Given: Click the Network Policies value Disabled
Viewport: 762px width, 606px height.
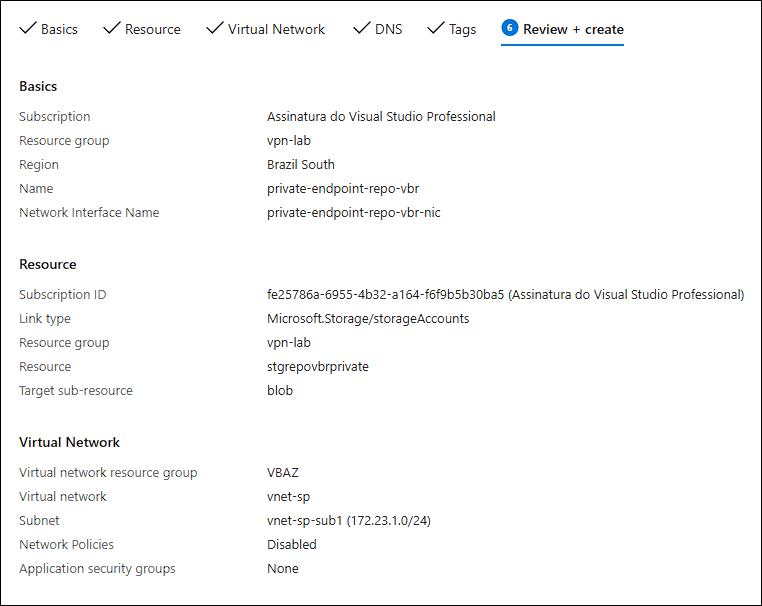Looking at the screenshot, I should tap(292, 544).
